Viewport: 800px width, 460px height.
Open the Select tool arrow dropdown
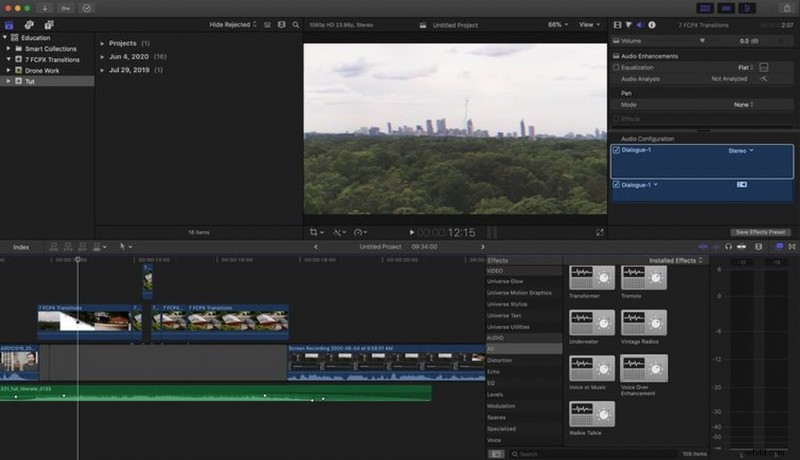(126, 247)
